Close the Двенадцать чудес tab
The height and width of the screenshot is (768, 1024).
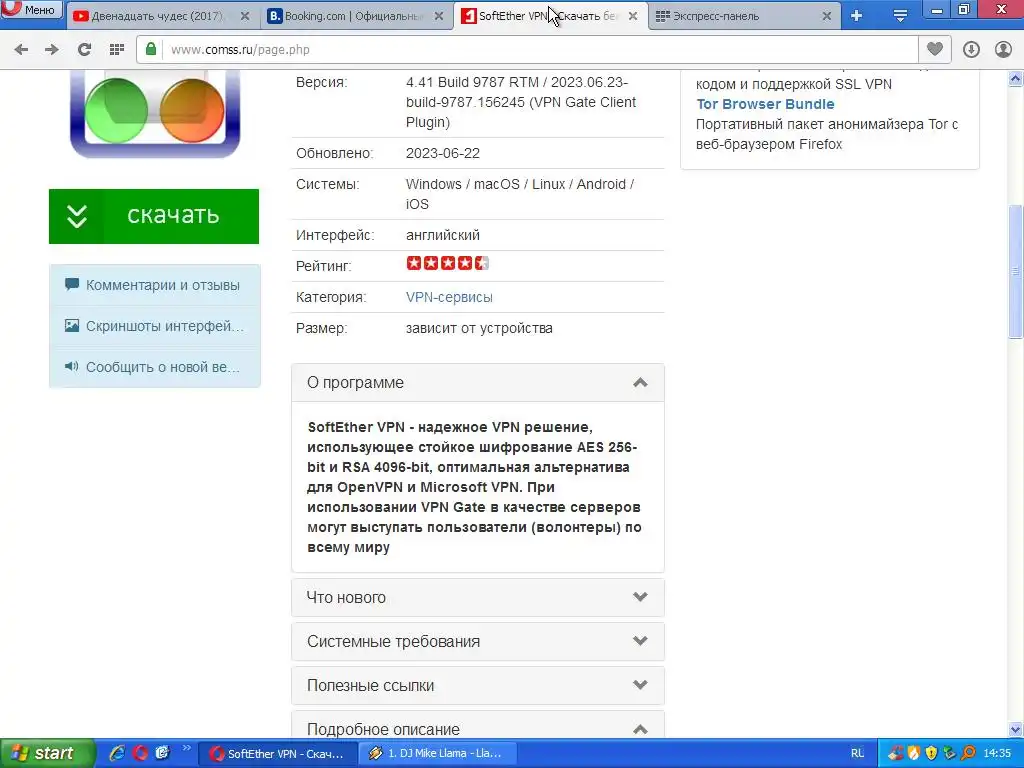(245, 16)
